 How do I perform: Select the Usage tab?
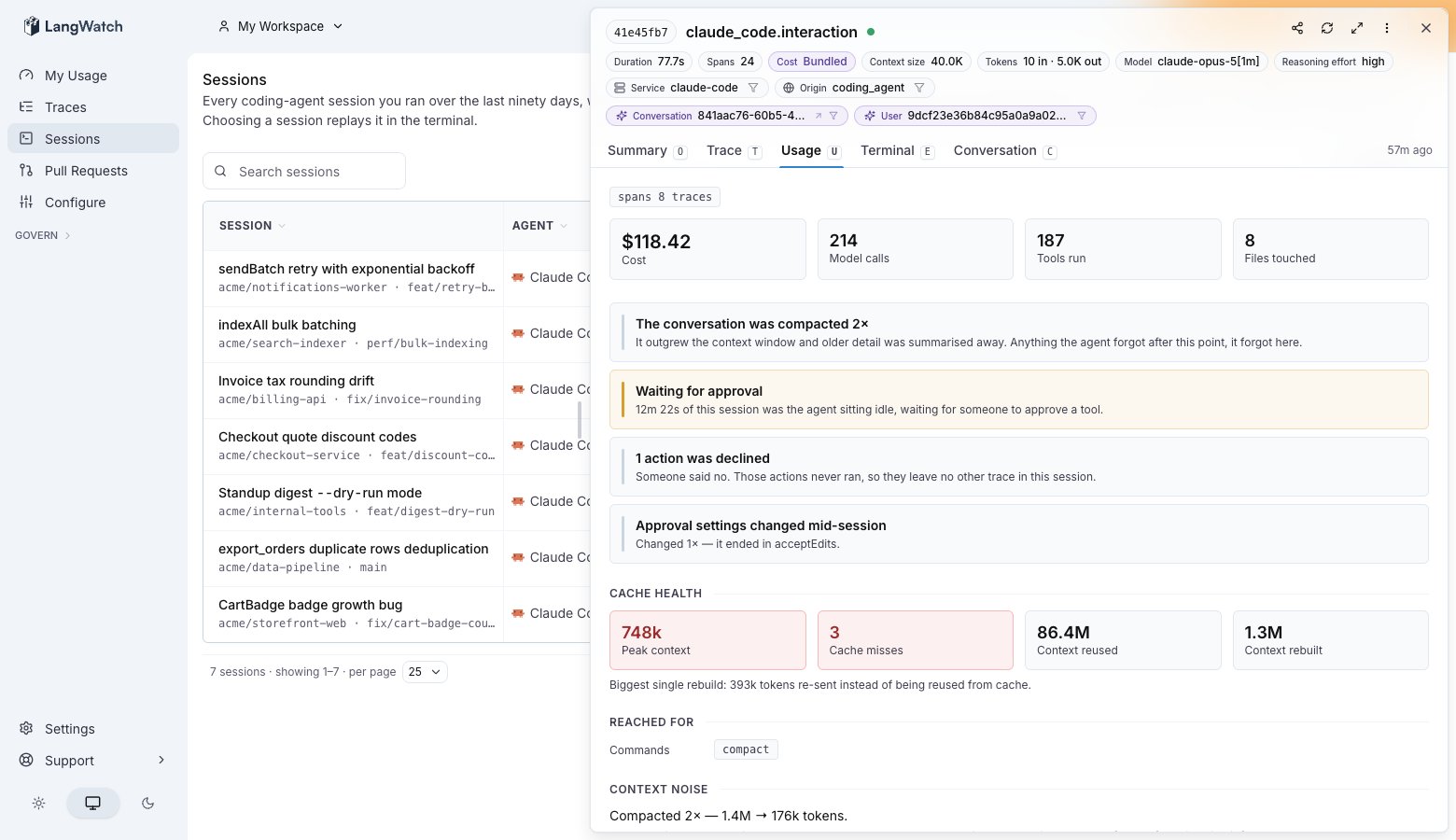[811, 150]
